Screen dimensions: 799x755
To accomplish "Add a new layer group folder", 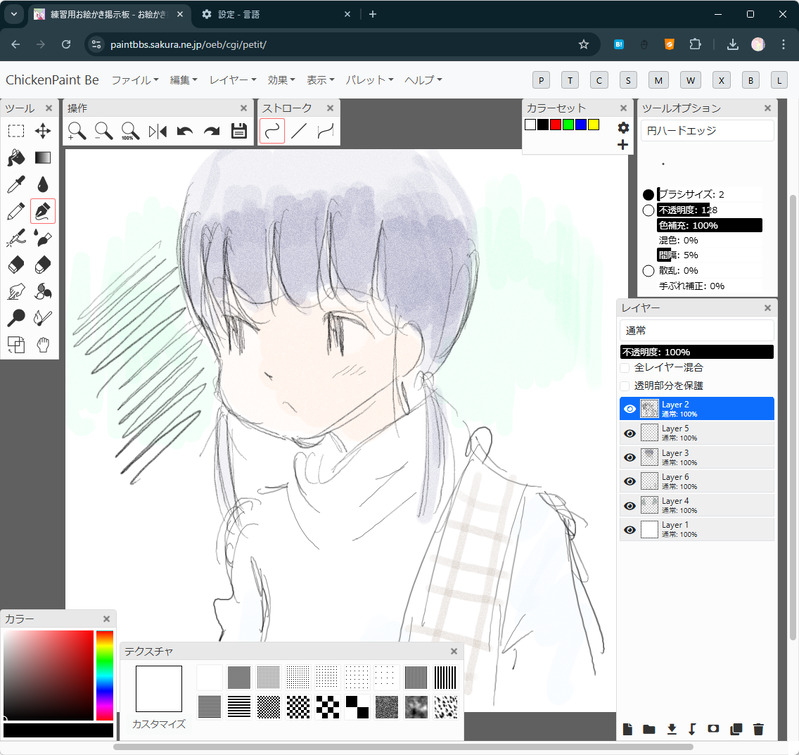I will pos(649,729).
